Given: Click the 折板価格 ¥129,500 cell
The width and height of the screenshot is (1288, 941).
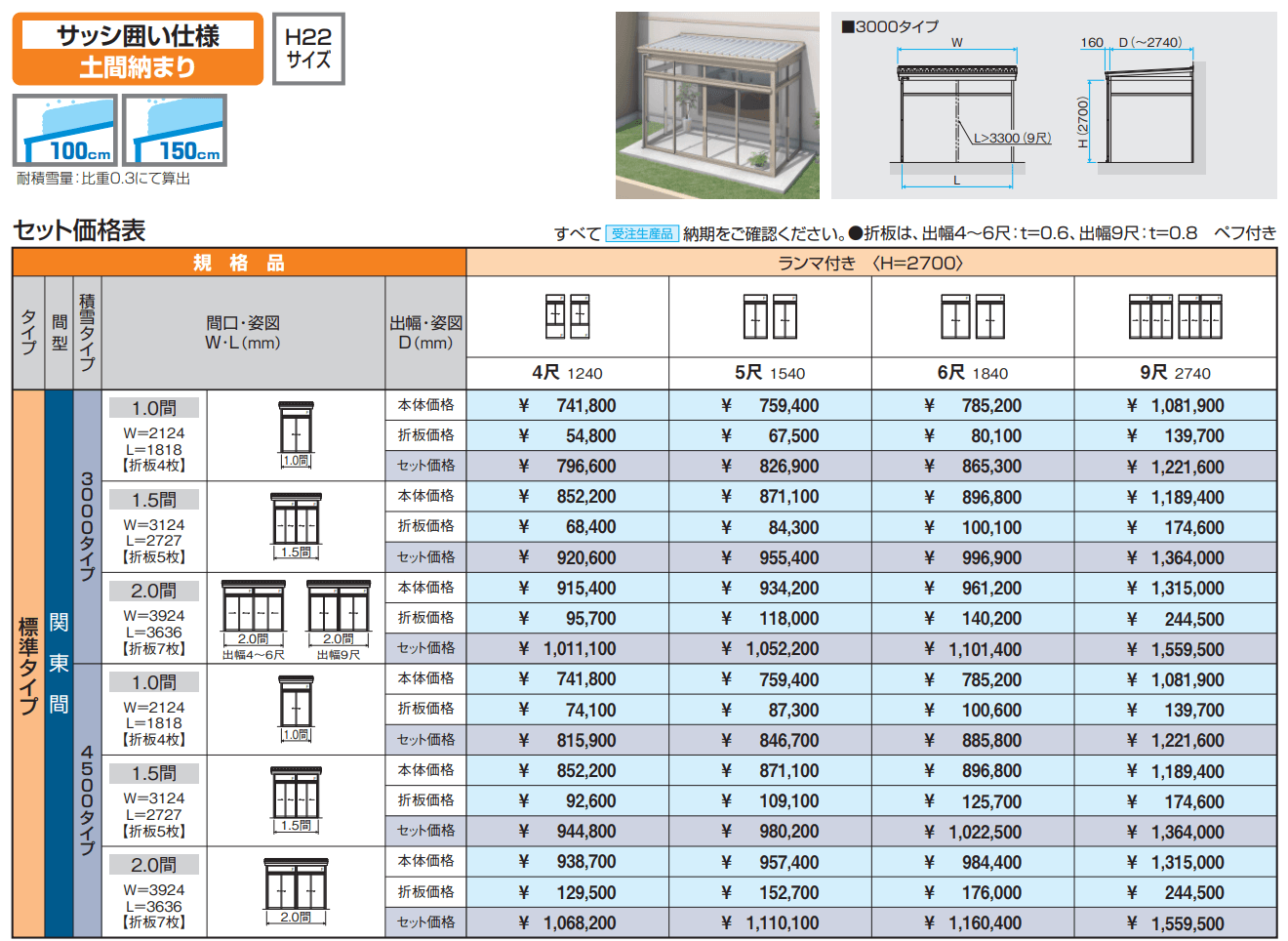Looking at the screenshot, I should pyautogui.click(x=567, y=892).
